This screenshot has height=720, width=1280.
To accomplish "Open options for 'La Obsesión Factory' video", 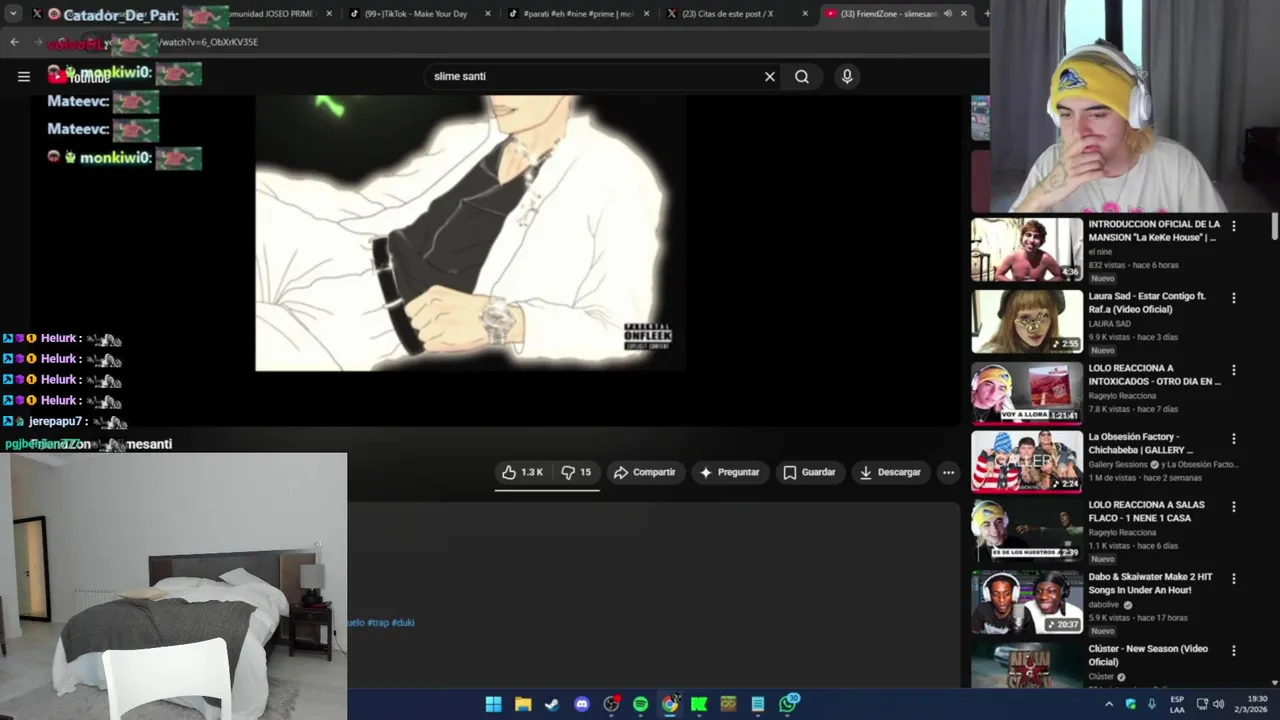I will [x=1234, y=439].
